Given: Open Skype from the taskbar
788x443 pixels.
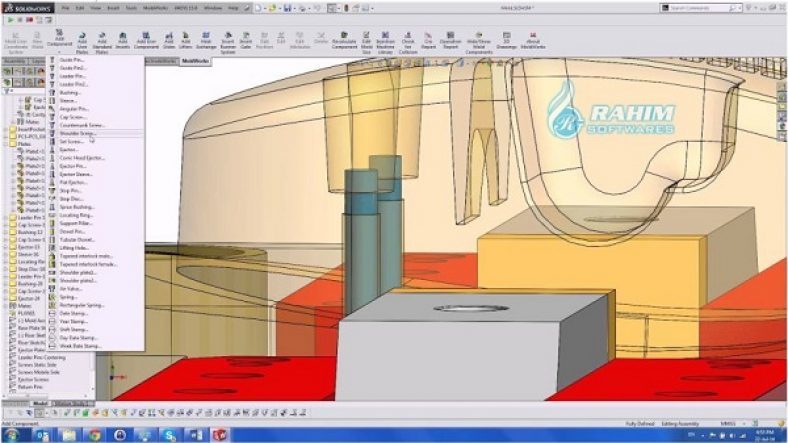Looking at the screenshot, I should [x=170, y=435].
